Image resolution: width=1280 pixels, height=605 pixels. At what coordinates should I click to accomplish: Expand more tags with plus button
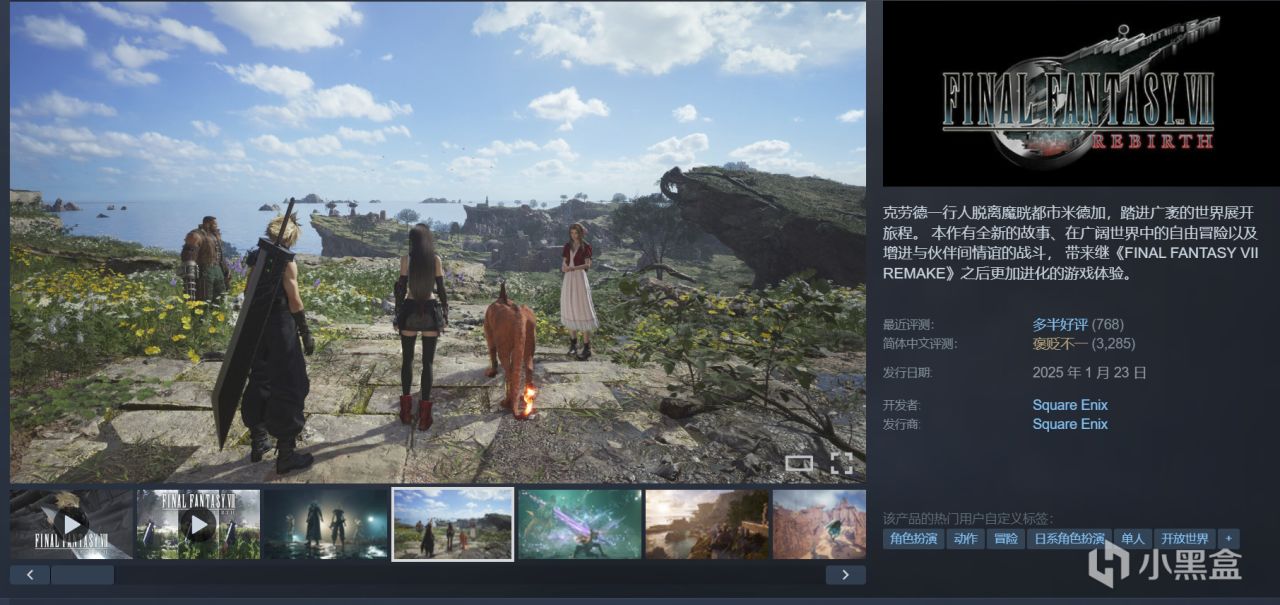[1228, 539]
